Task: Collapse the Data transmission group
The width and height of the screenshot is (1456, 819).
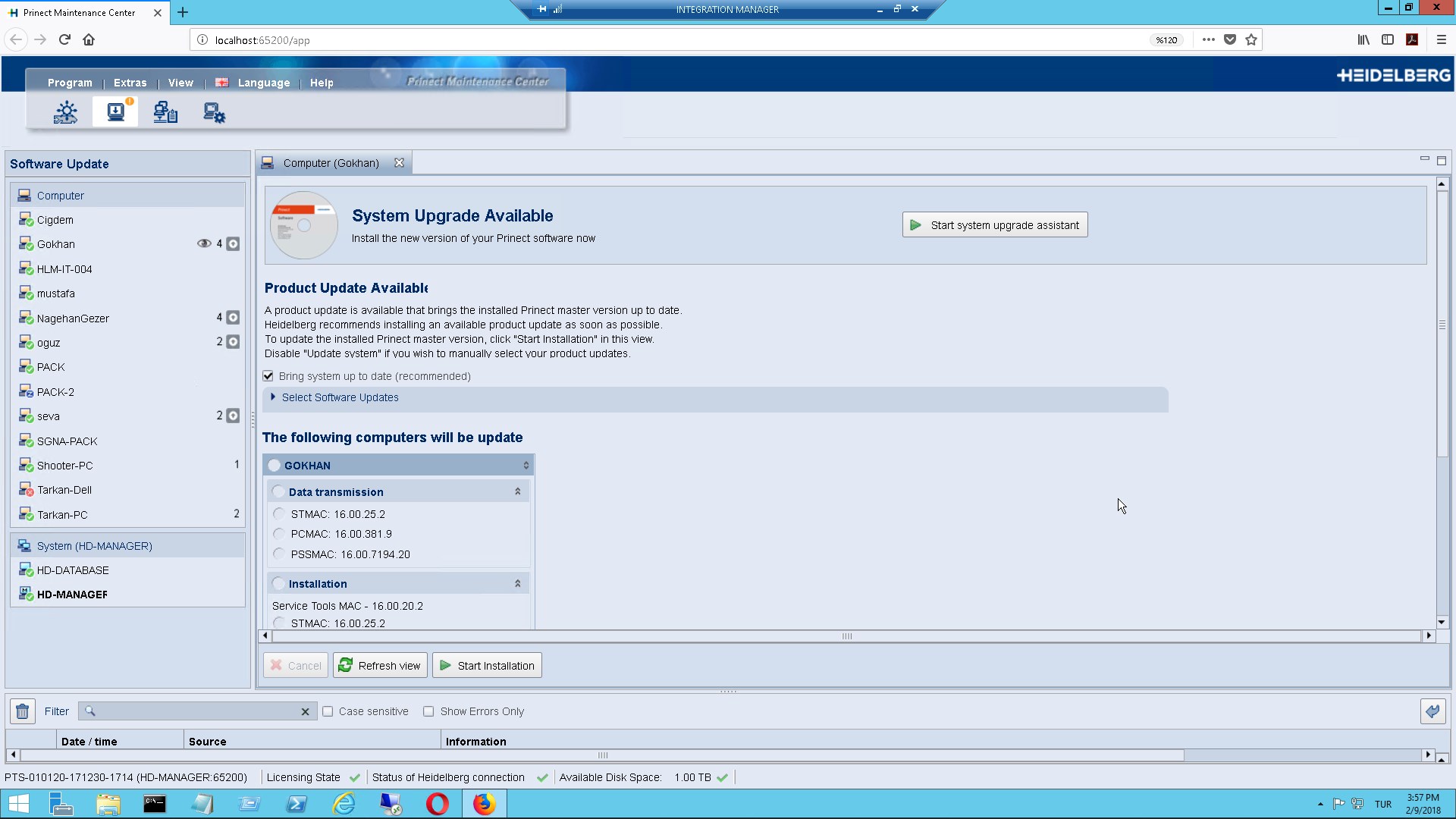Action: click(517, 492)
